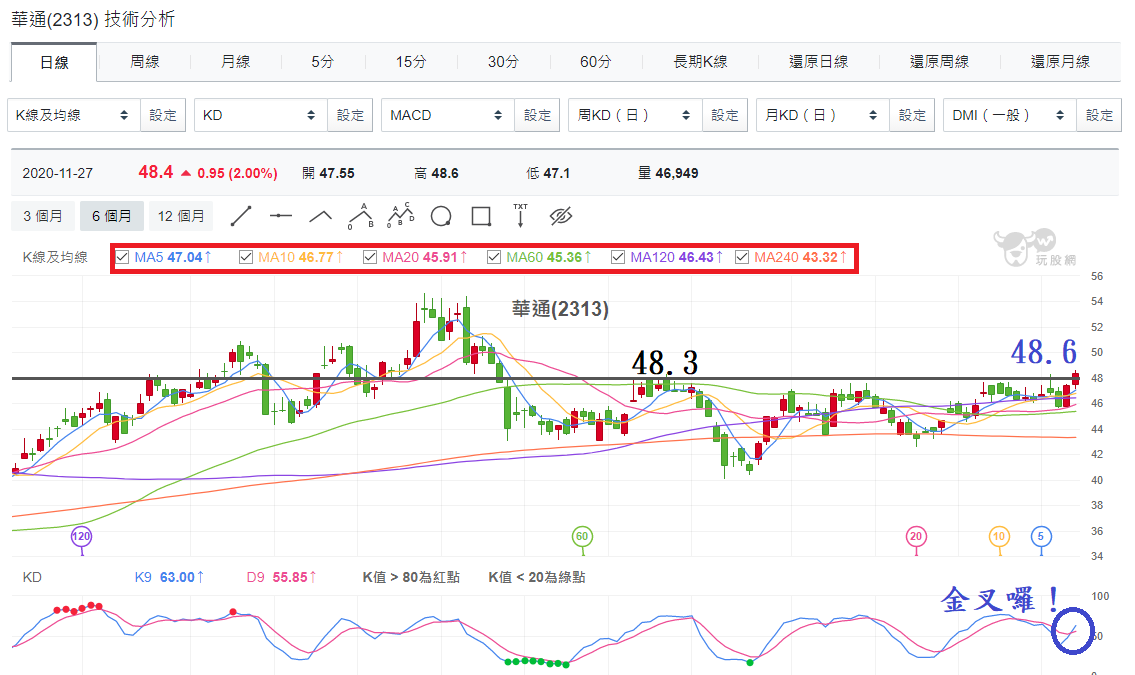1135x675 pixels.
Task: Click the 高 48.6 high price
Action: click(x=436, y=174)
